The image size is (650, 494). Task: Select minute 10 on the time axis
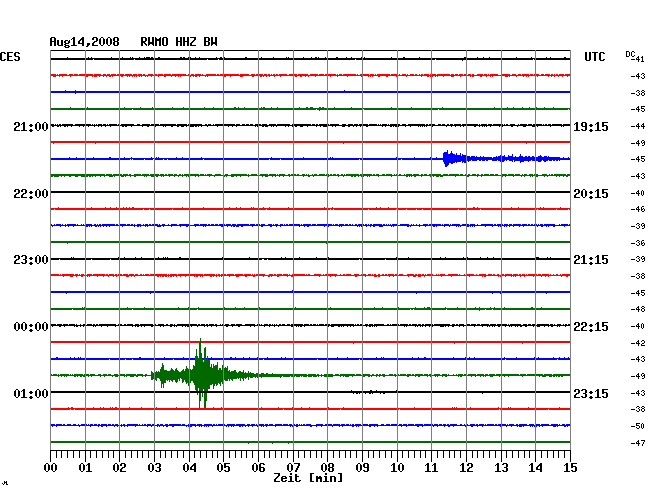[397, 468]
